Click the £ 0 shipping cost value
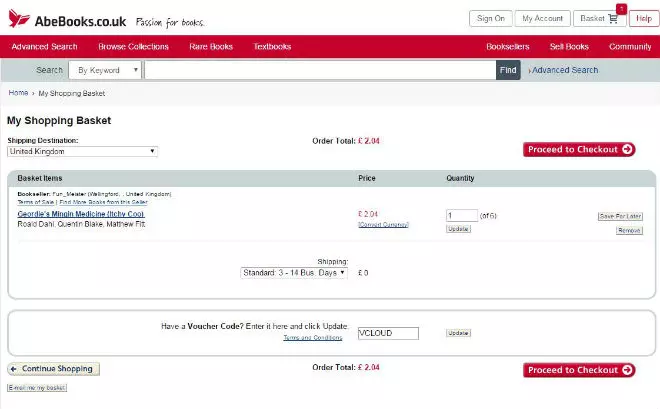Image resolution: width=660 pixels, height=409 pixels. (x=363, y=273)
